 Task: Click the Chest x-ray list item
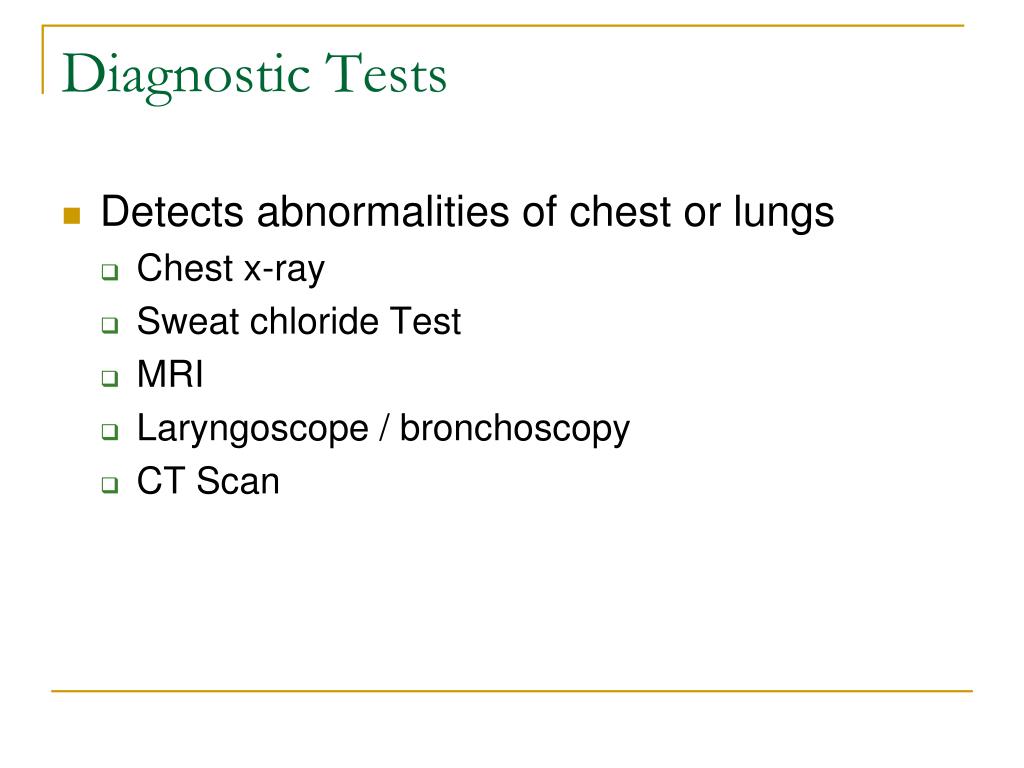[231, 268]
